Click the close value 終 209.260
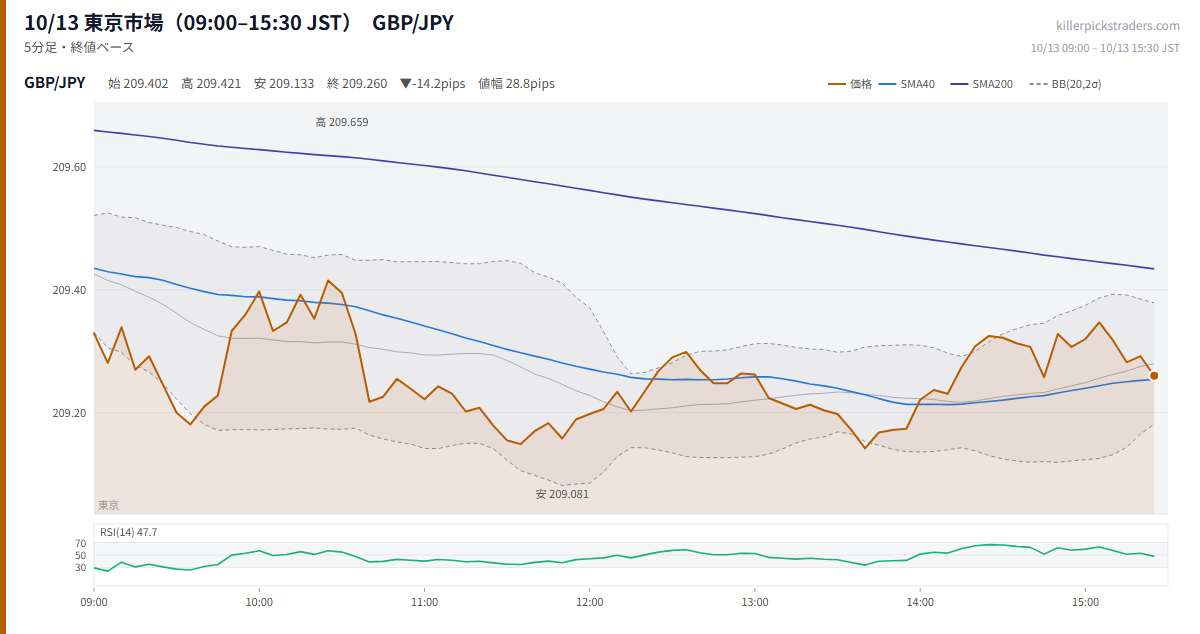The image size is (1200, 634). (x=357, y=84)
